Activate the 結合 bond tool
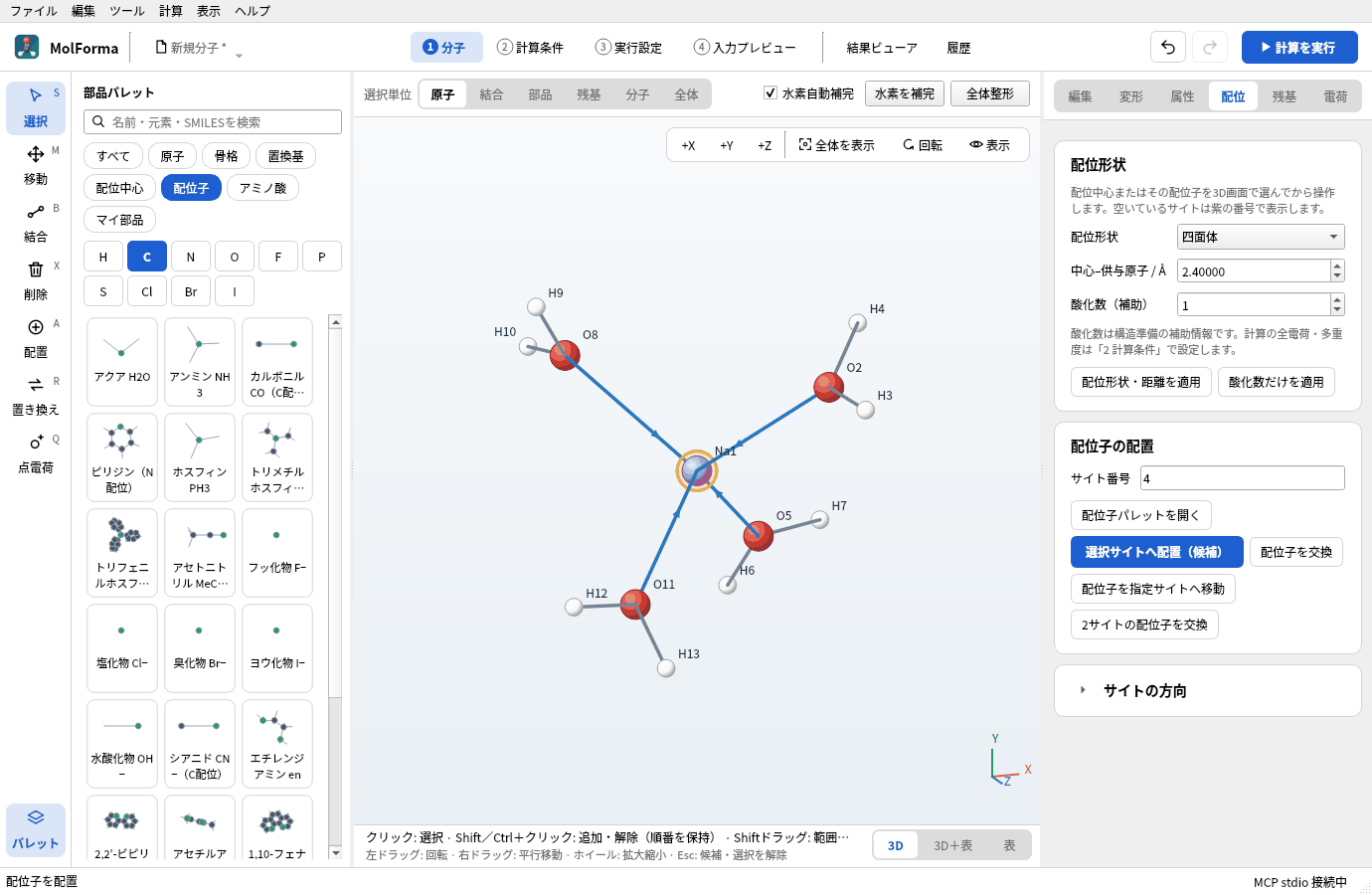This screenshot has width=1372, height=895. 36,223
